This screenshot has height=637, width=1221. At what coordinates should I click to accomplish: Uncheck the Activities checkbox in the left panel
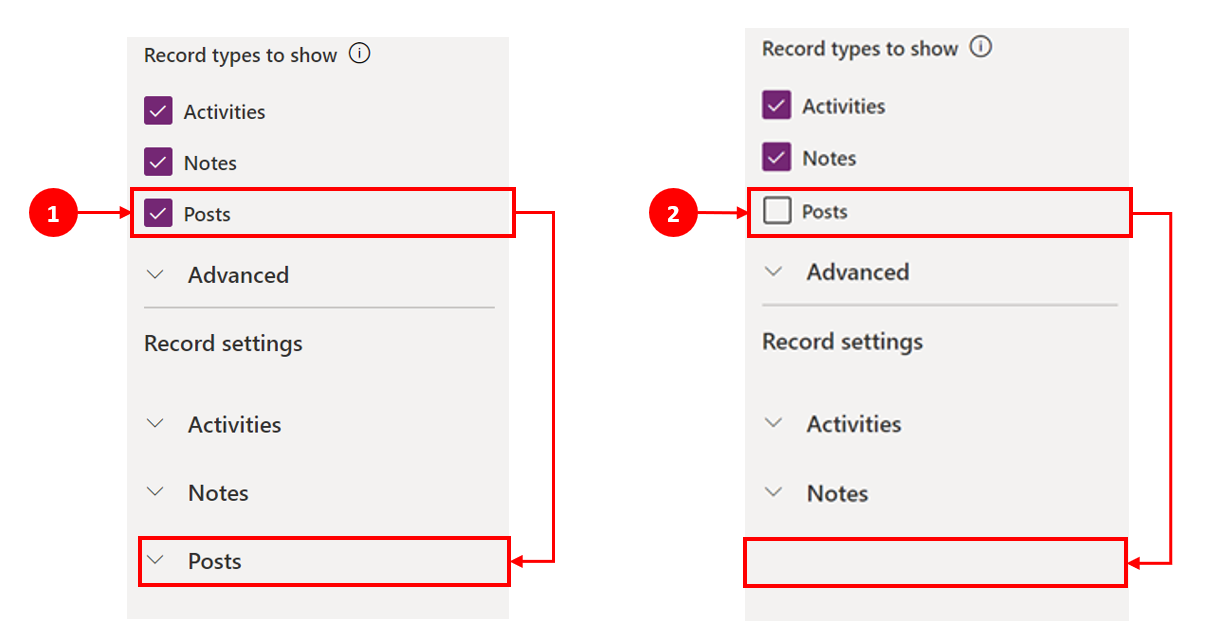157,111
